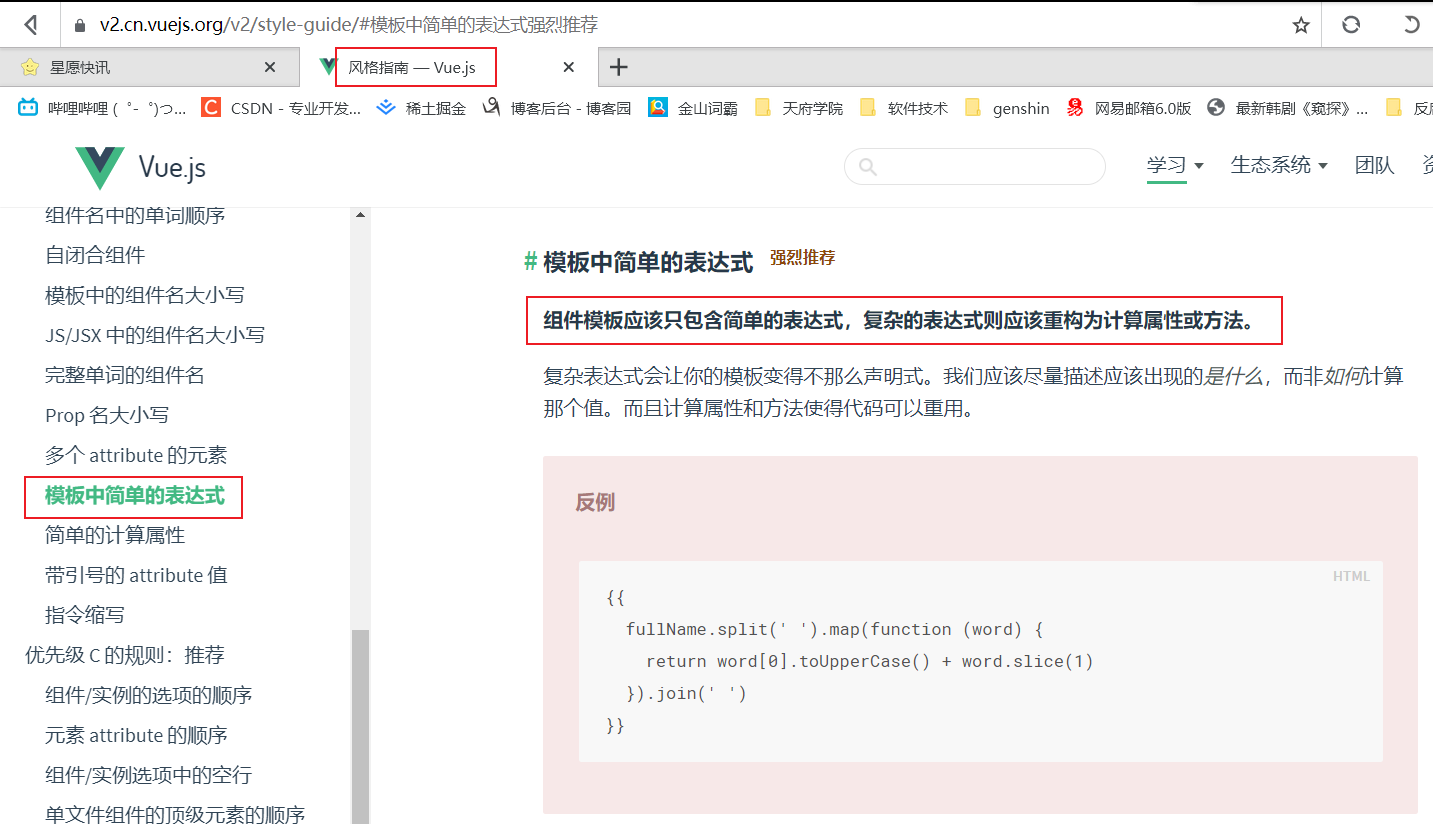Click the 反例 label in the red box

[x=595, y=502]
